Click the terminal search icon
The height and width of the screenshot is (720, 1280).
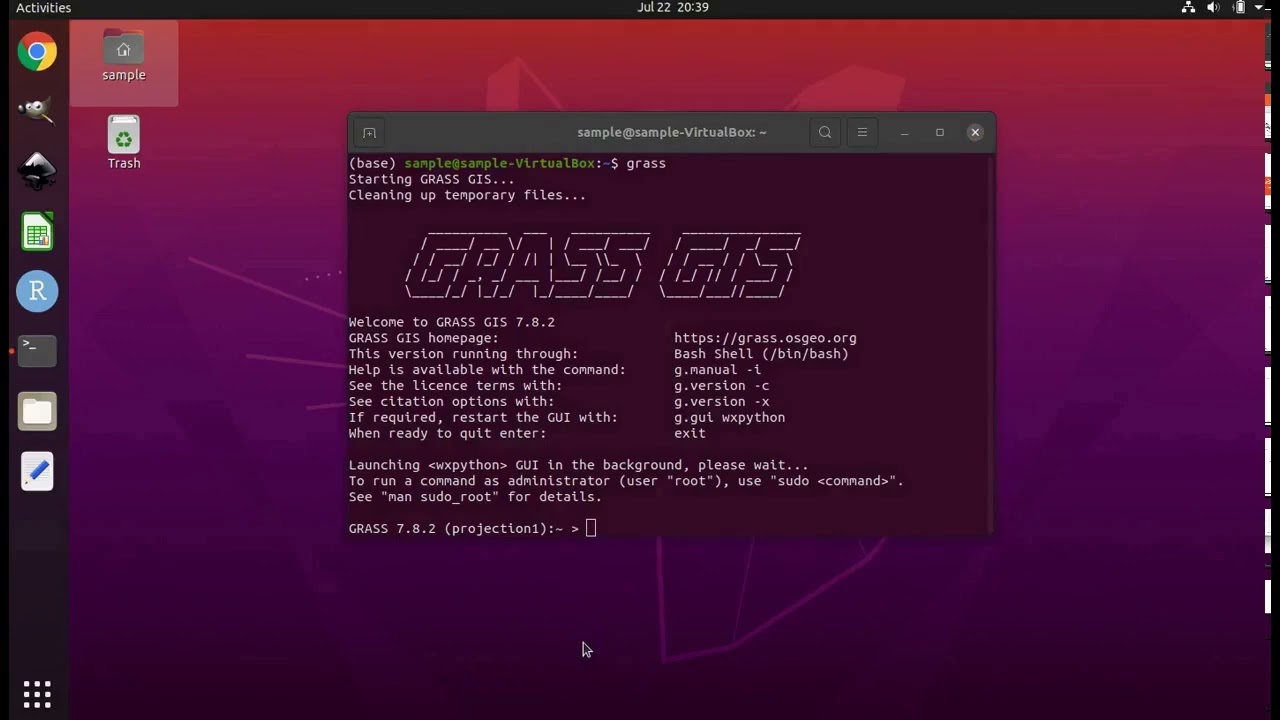point(825,132)
